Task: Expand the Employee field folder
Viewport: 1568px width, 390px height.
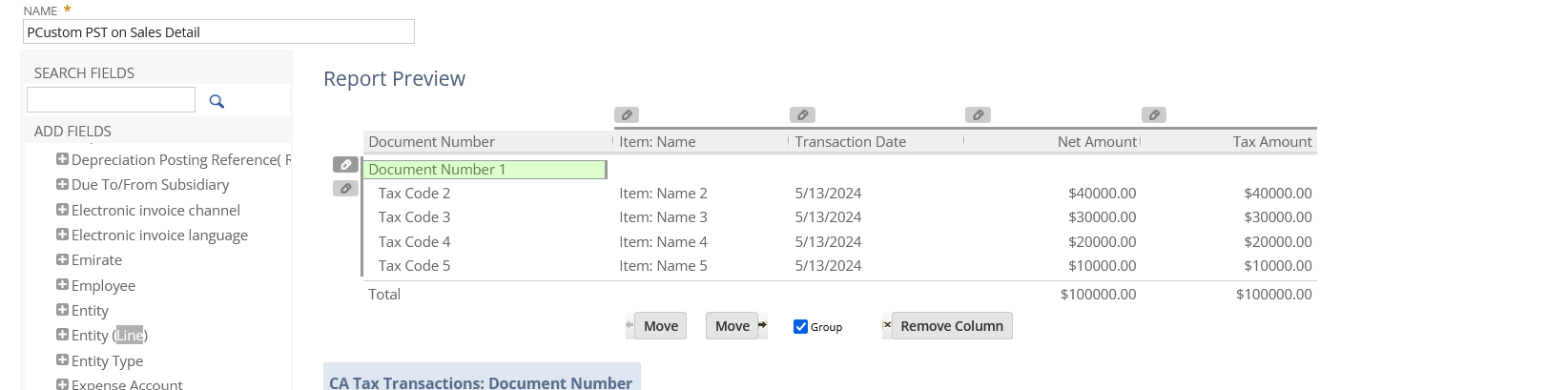Action: coord(62,285)
